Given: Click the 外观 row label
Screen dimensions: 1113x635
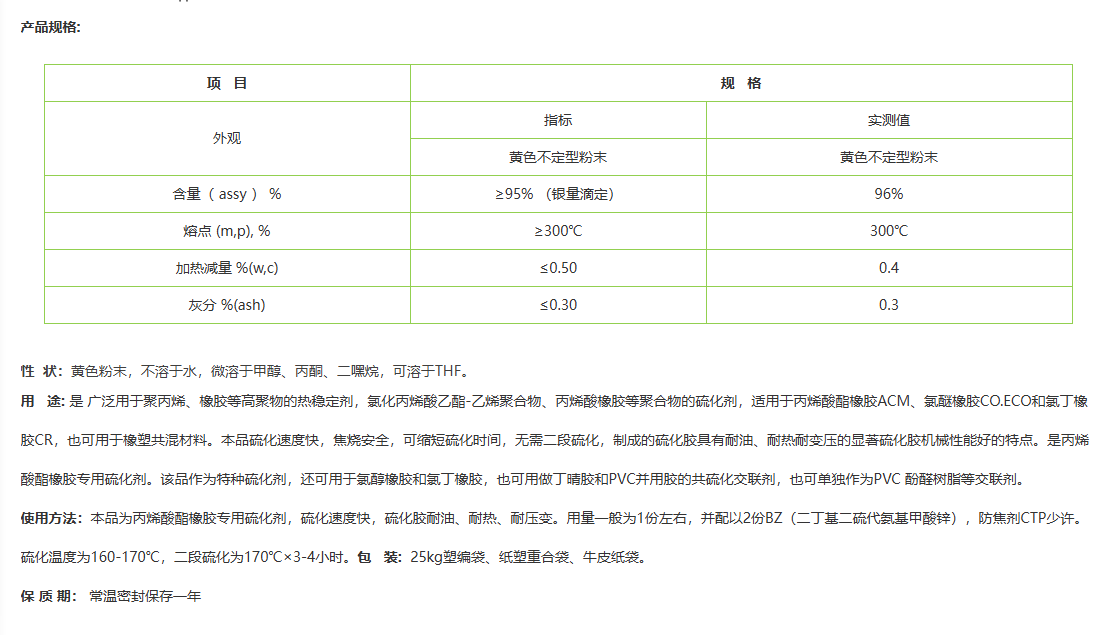Looking at the screenshot, I should [x=227, y=138].
